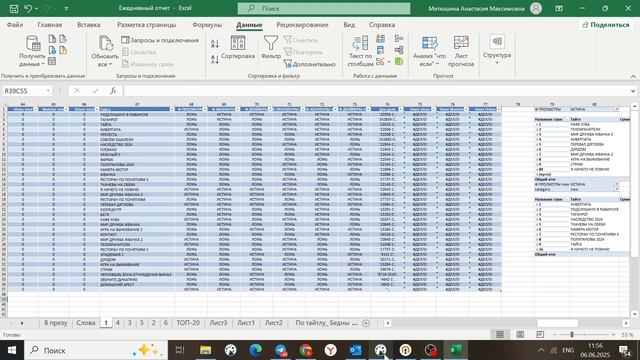Click Обновить все refresh icon

point(105,51)
